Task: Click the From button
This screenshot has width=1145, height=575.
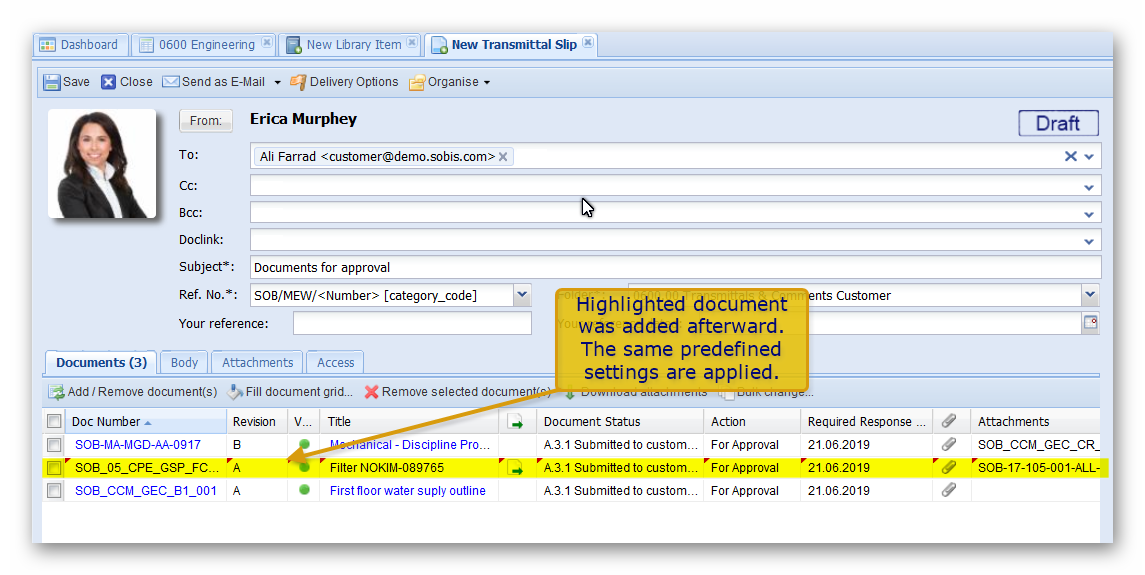Action: (x=206, y=121)
